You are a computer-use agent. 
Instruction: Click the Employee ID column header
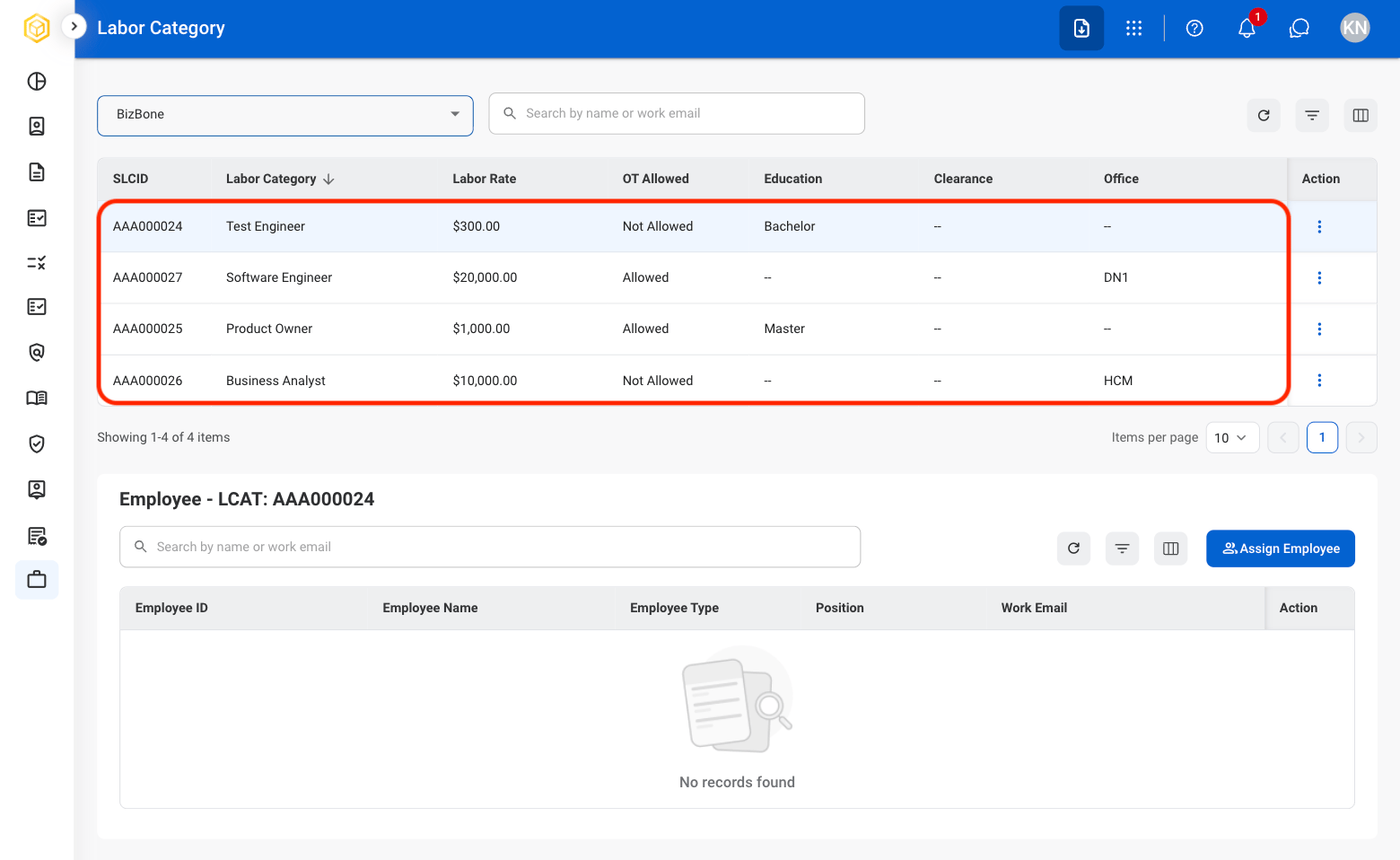[x=171, y=608]
